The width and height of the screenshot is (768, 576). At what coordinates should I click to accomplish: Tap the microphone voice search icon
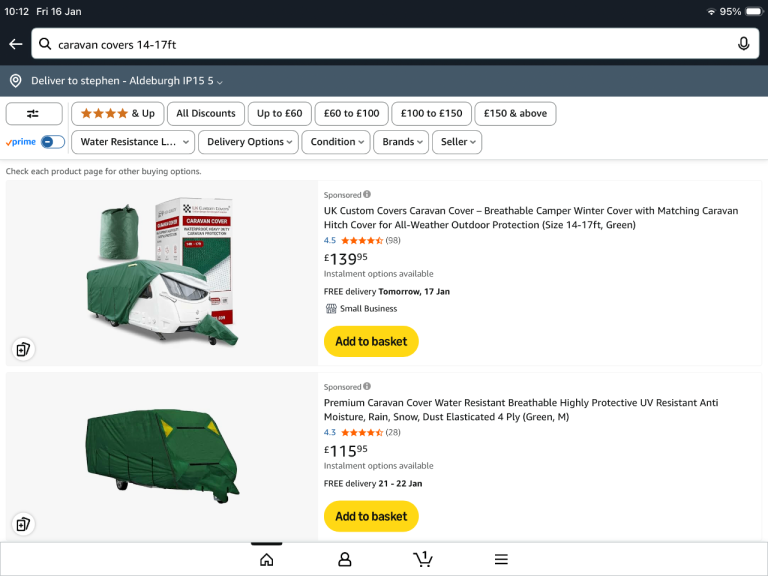coord(743,44)
